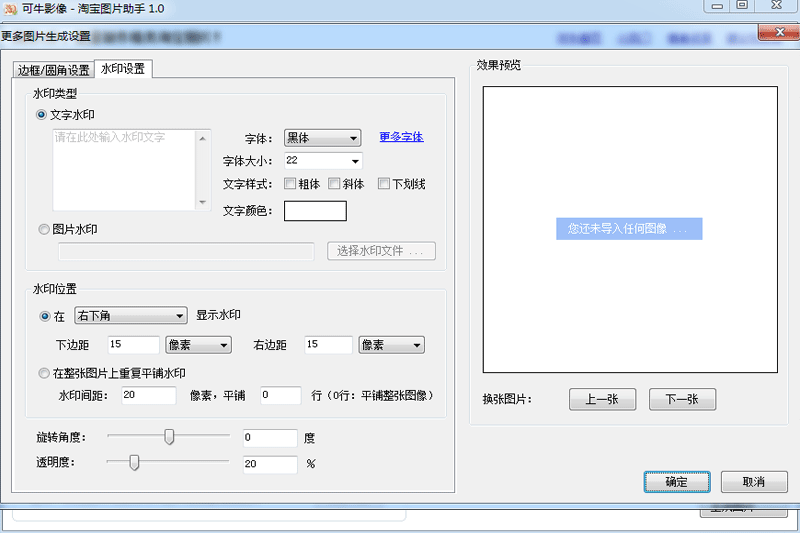Click the 可牛影像 app icon in title bar

(10, 9)
